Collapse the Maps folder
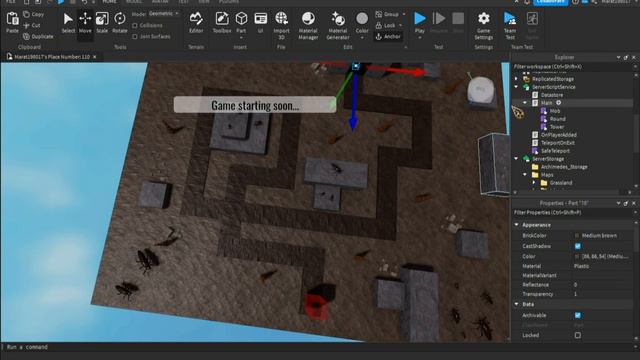The height and width of the screenshot is (360, 640). pos(525,175)
